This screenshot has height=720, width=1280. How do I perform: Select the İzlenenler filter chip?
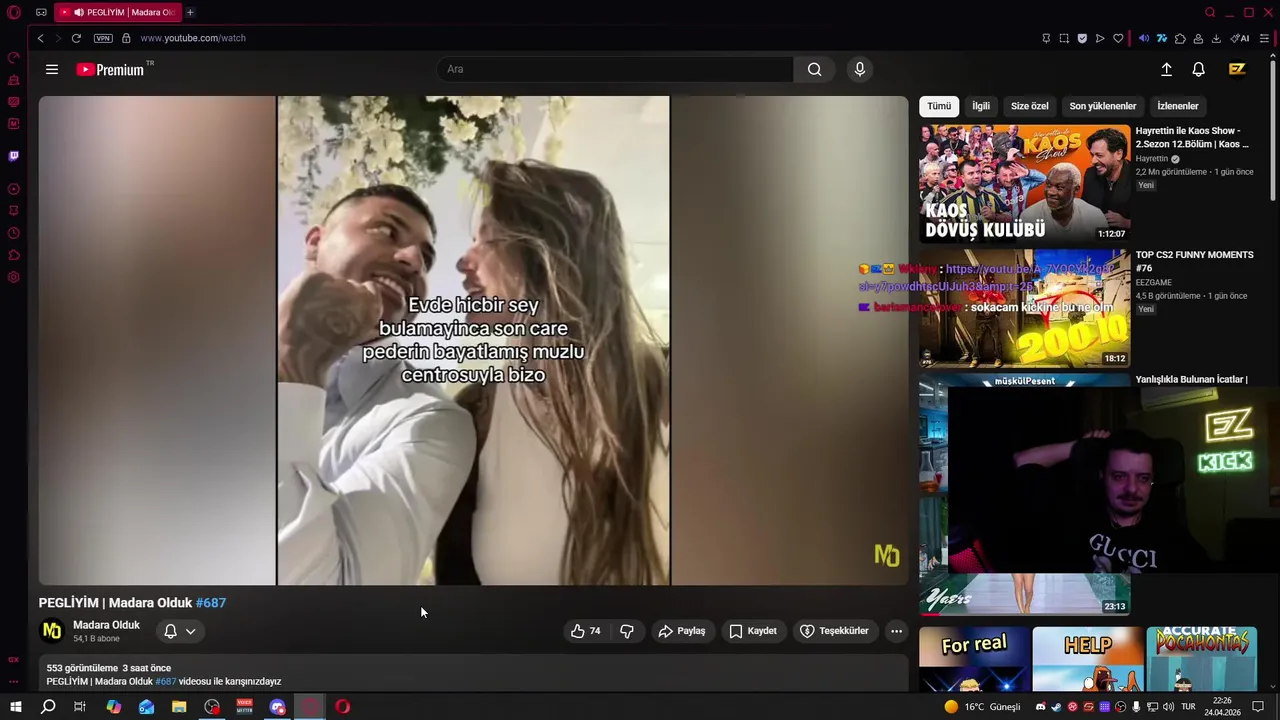coord(1177,106)
